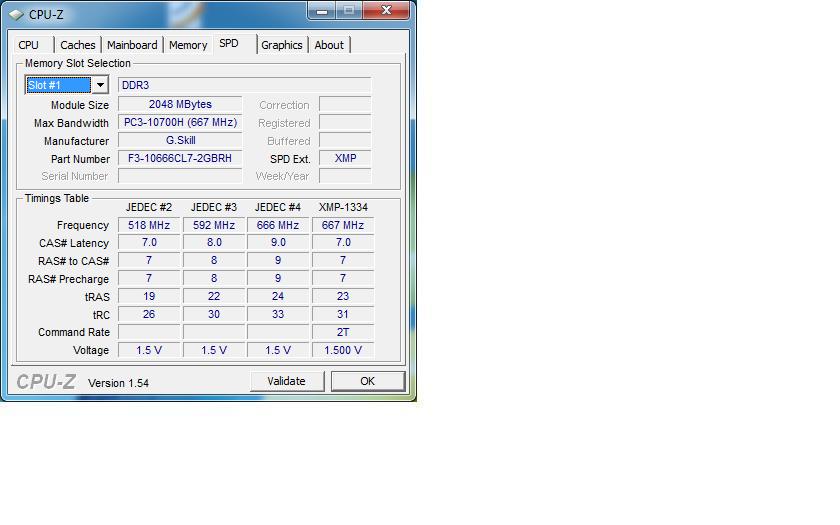Click the tRC value 31
This screenshot has height=525, width=840.
point(343,314)
